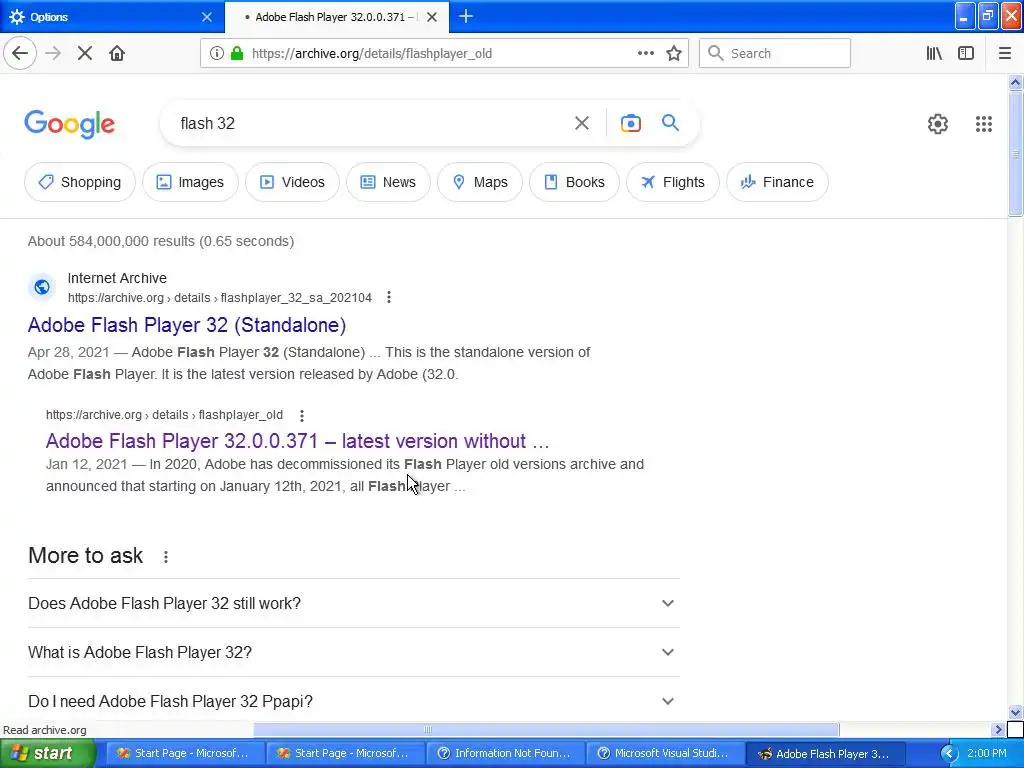The width and height of the screenshot is (1024, 768).
Task: Open the Library bookshelf icon
Action: (934, 53)
